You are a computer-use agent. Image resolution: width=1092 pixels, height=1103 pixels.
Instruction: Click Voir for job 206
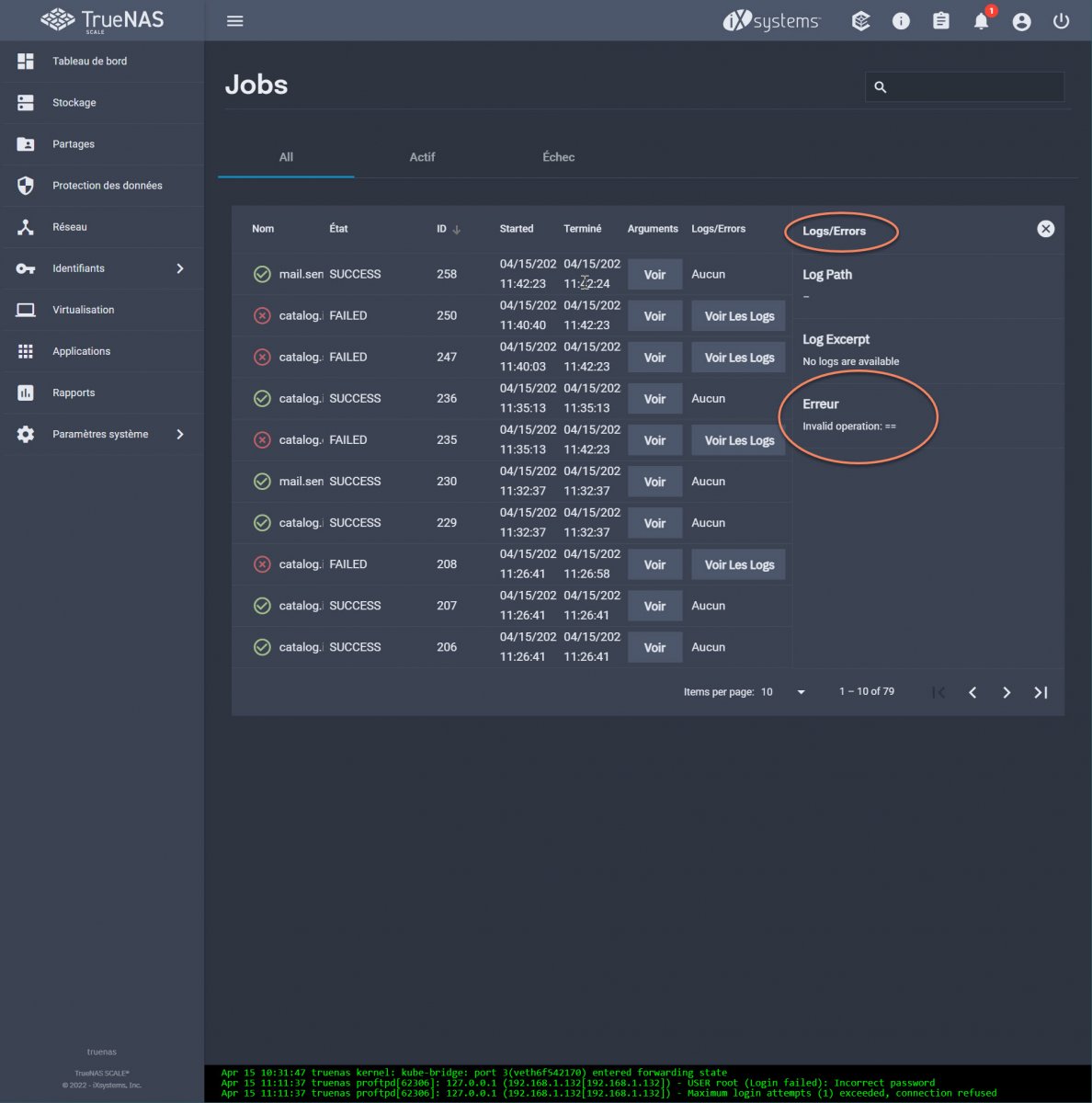[x=654, y=647]
